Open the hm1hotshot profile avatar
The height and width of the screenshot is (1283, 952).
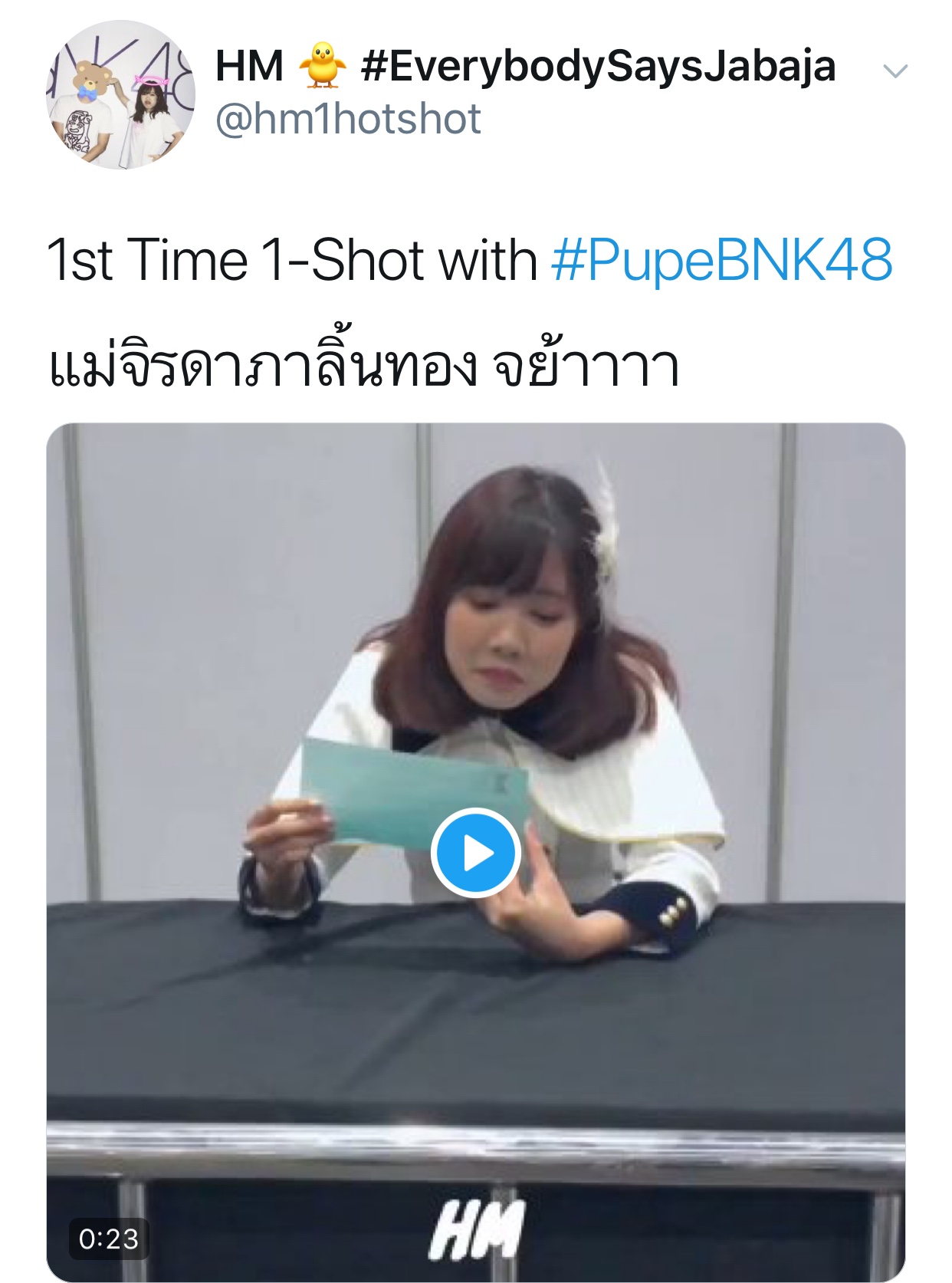tap(120, 94)
